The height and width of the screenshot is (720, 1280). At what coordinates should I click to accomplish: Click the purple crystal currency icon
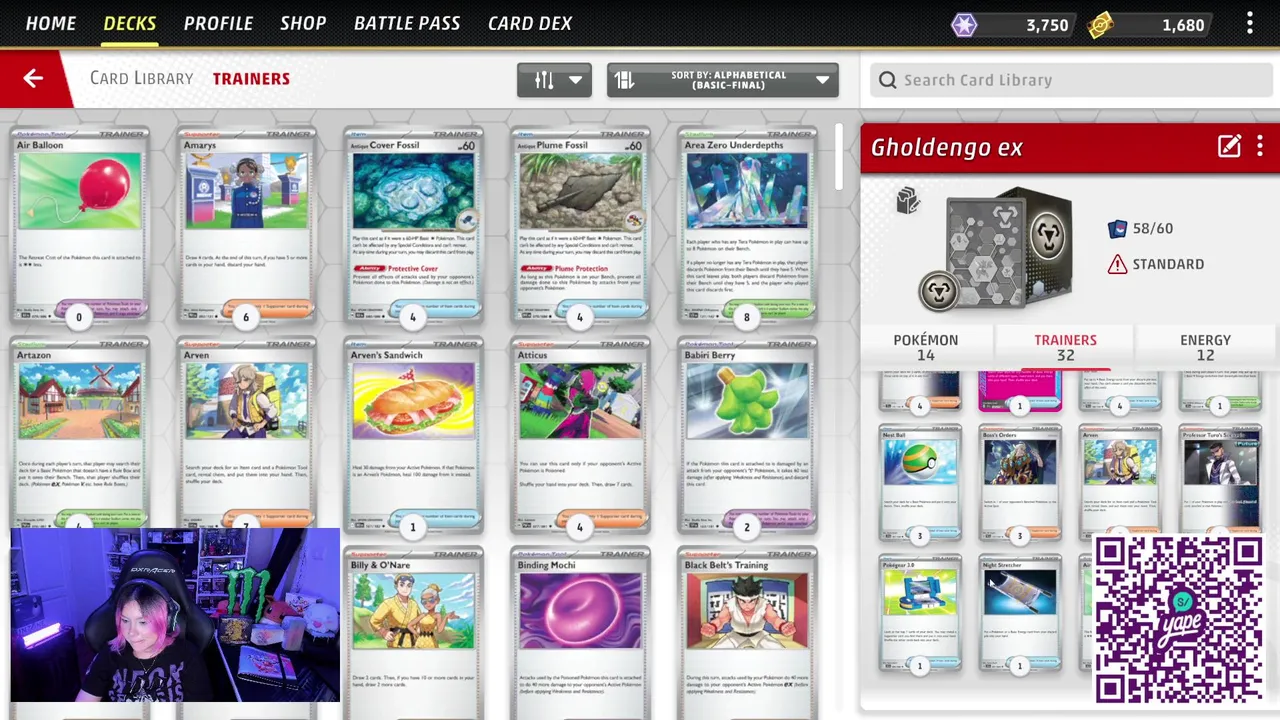pyautogui.click(x=964, y=25)
